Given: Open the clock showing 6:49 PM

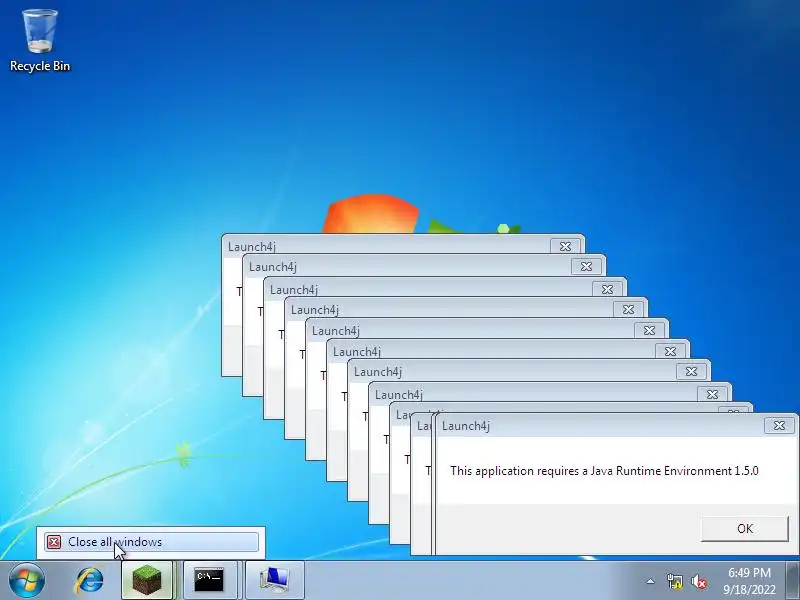Looking at the screenshot, I should (749, 581).
